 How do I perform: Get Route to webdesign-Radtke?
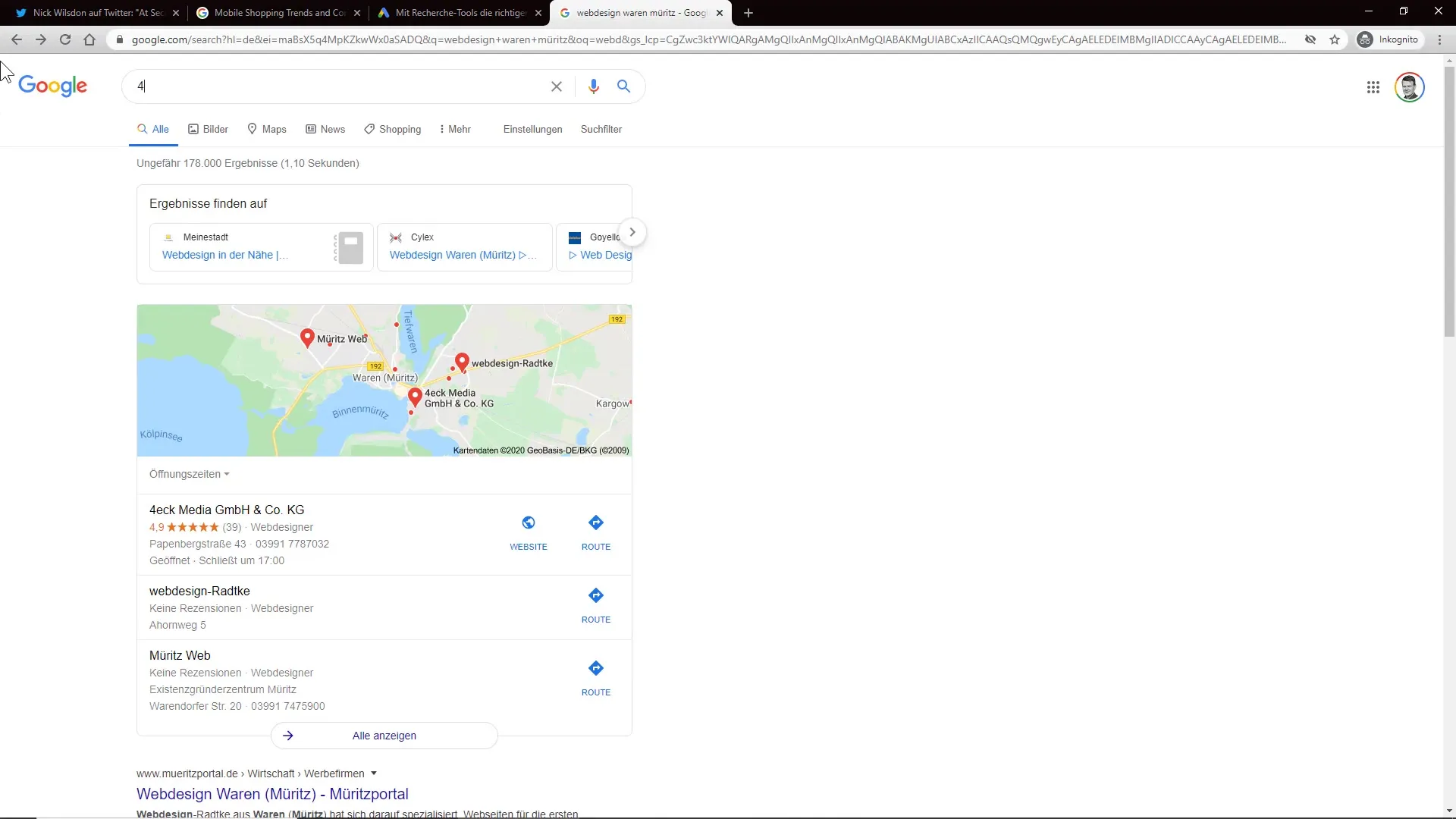596,606
